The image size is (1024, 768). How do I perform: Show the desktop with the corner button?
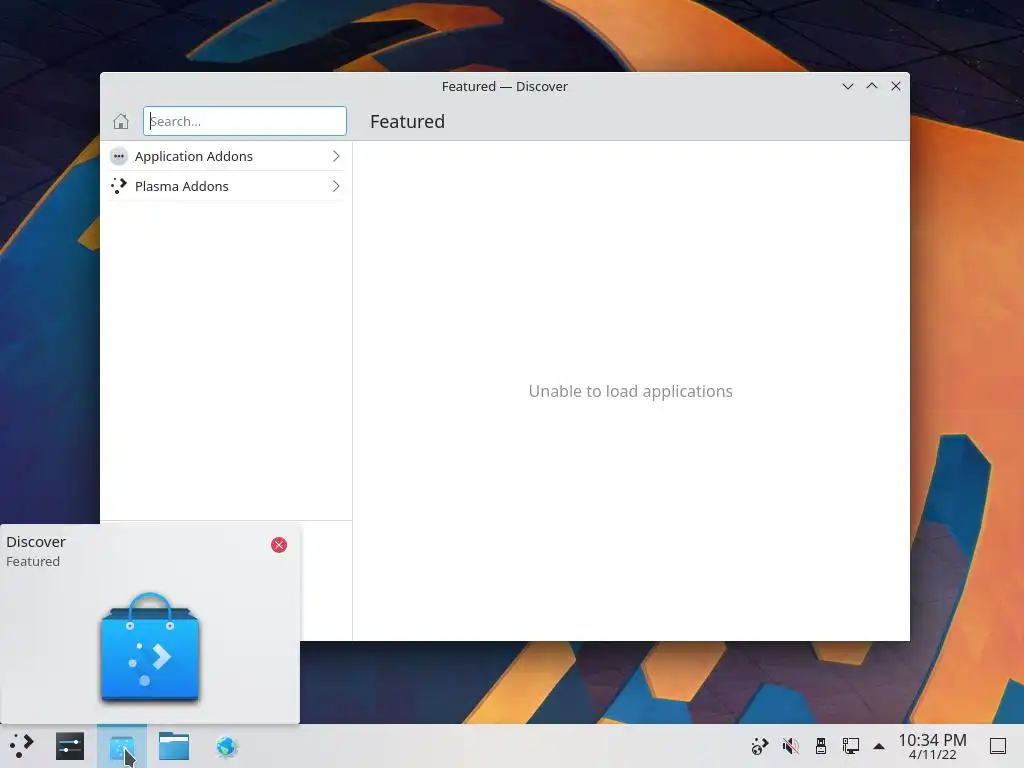[x=998, y=746]
